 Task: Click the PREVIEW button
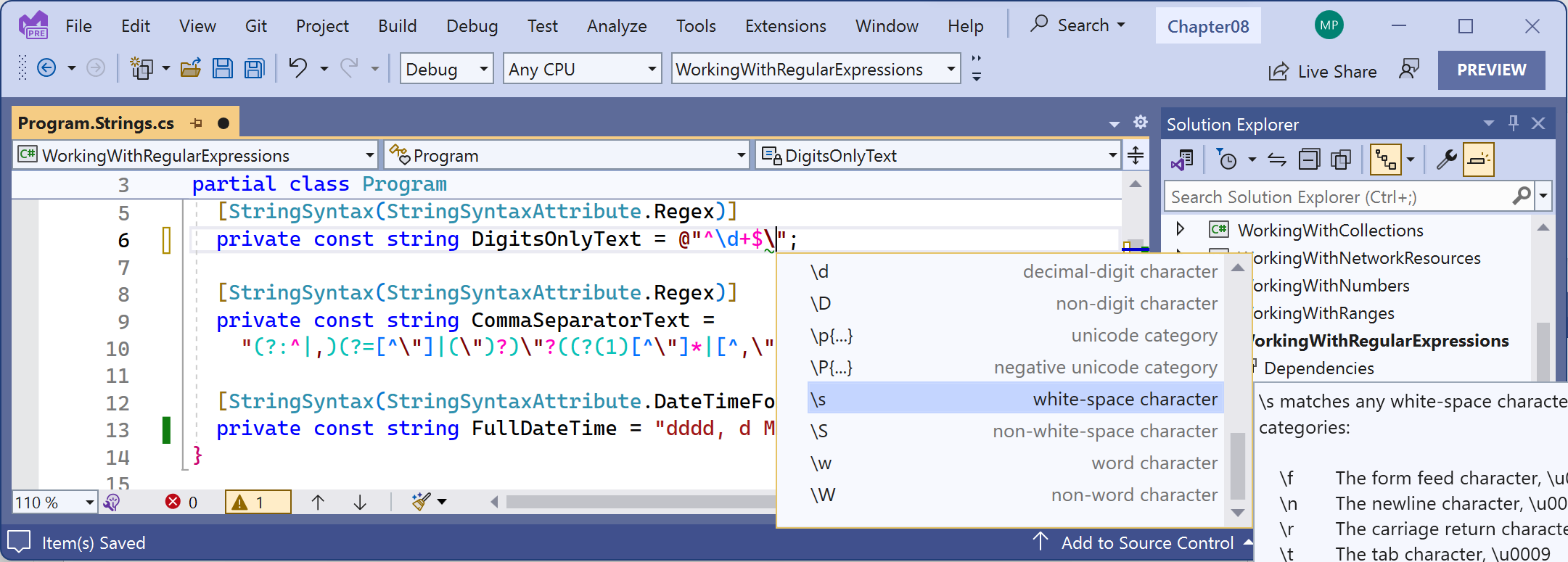1491,70
